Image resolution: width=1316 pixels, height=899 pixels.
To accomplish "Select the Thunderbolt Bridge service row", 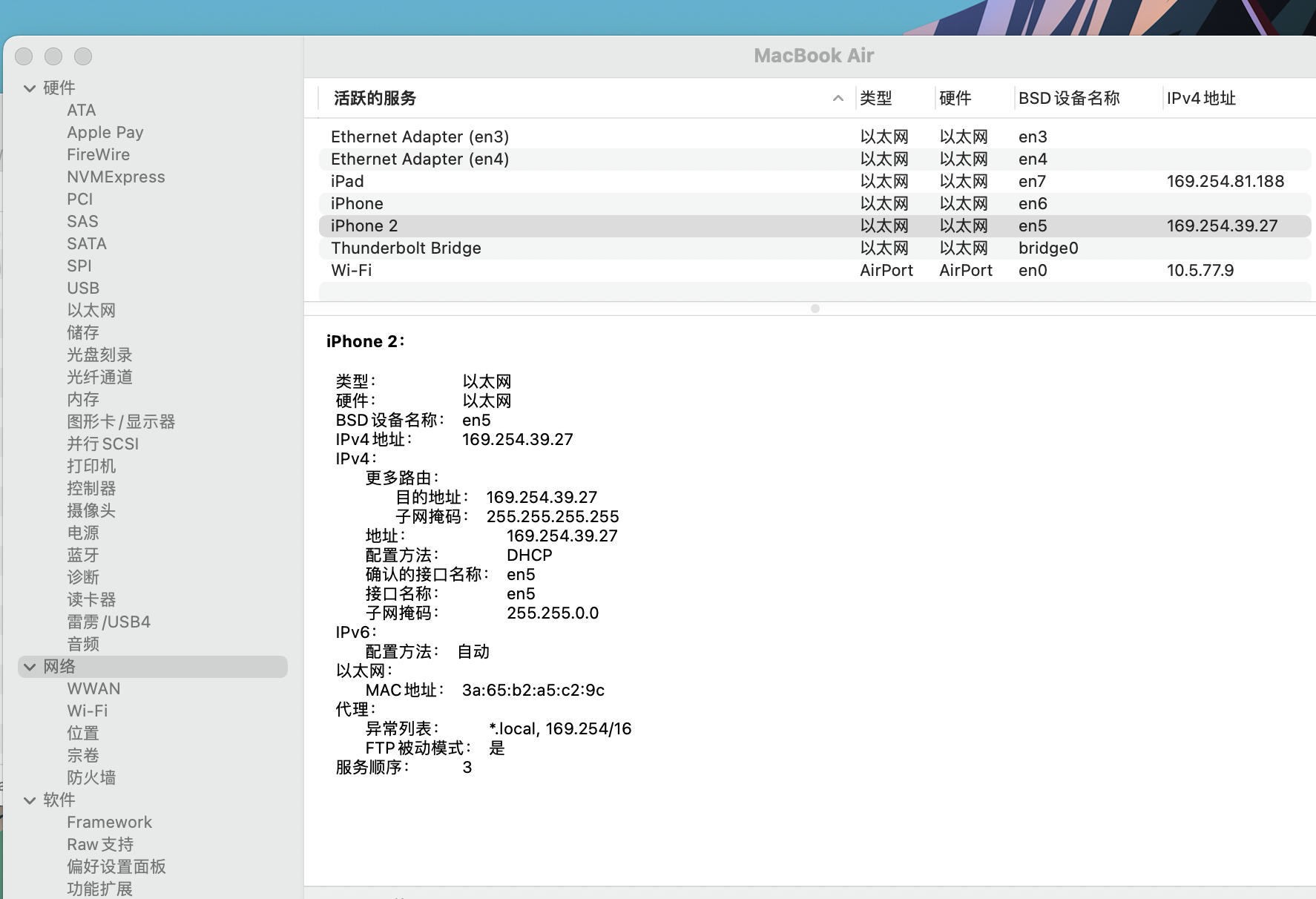I will coord(406,248).
